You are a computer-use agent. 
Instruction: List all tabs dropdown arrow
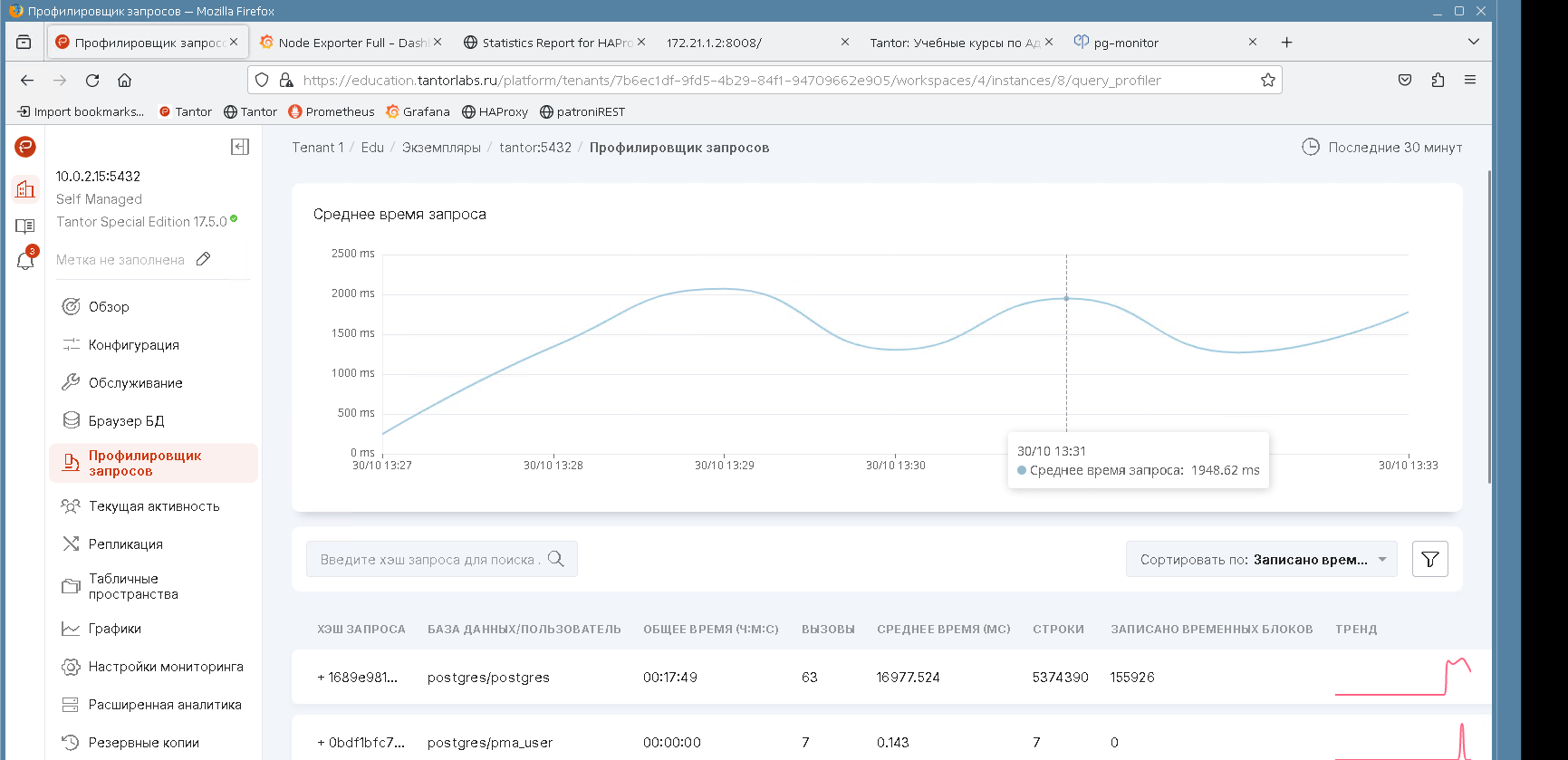1473,42
